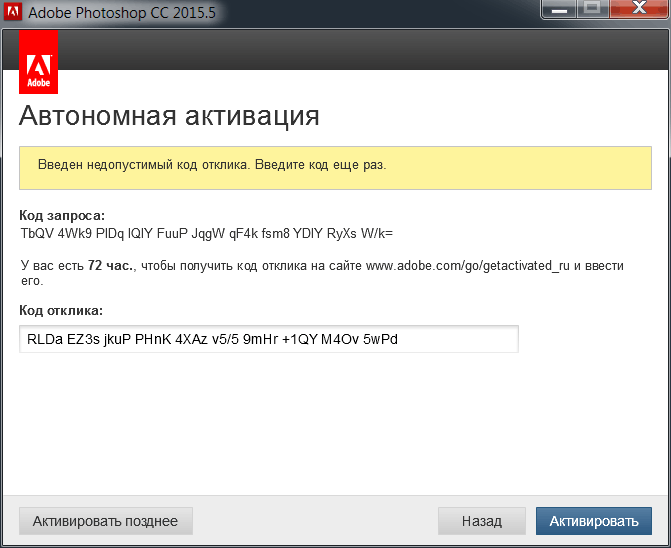This screenshot has width=671, height=548.
Task: Click the Активировать button
Action: tap(594, 521)
